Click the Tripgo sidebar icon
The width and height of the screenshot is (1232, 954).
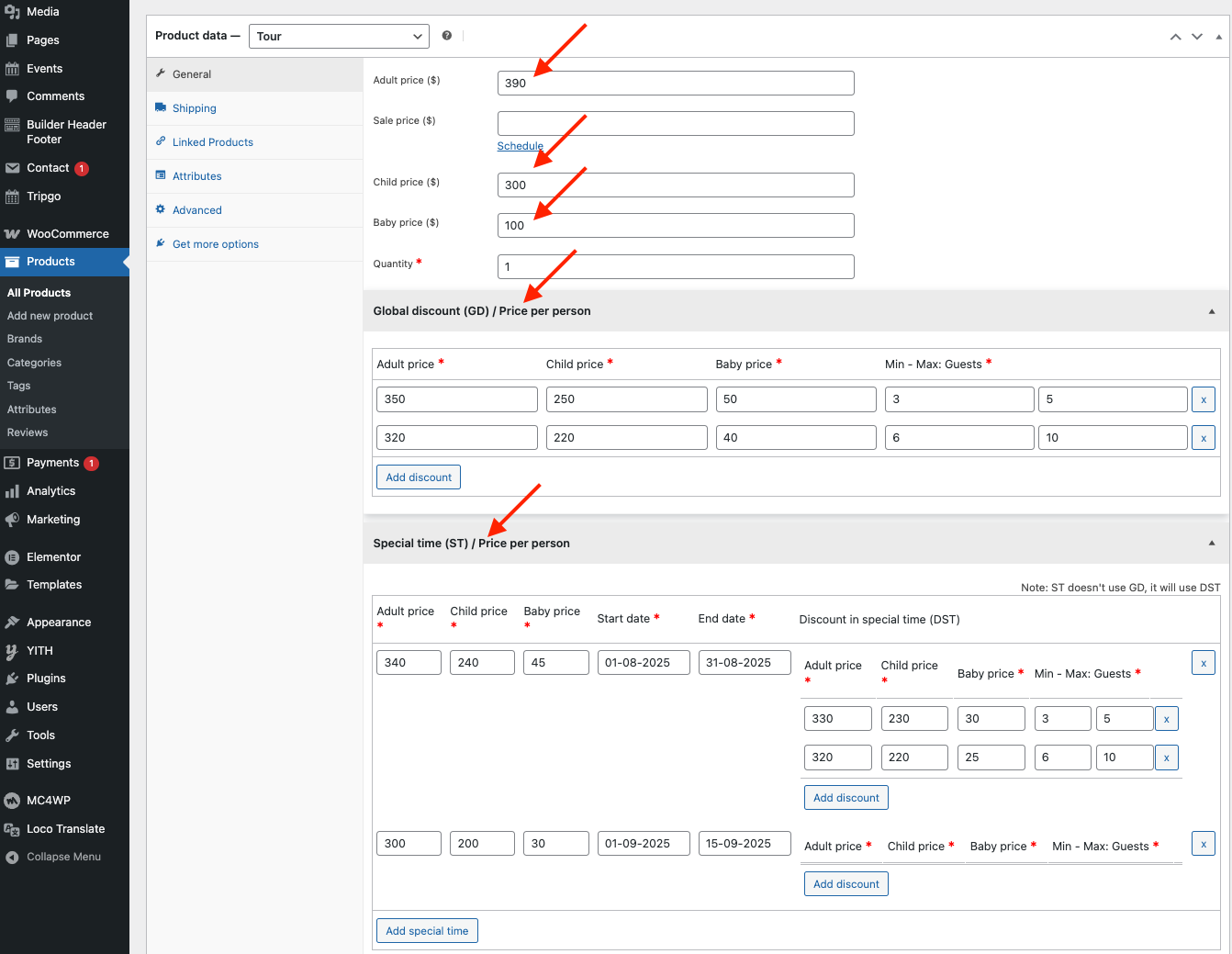[x=12, y=196]
